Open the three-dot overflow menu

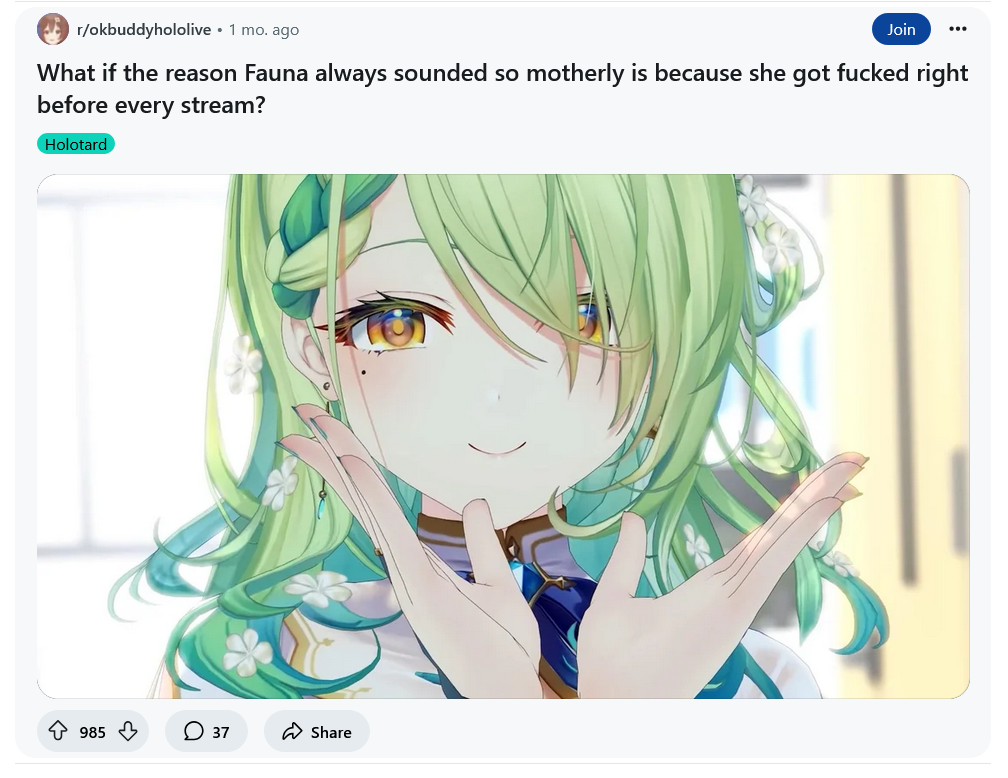[957, 29]
